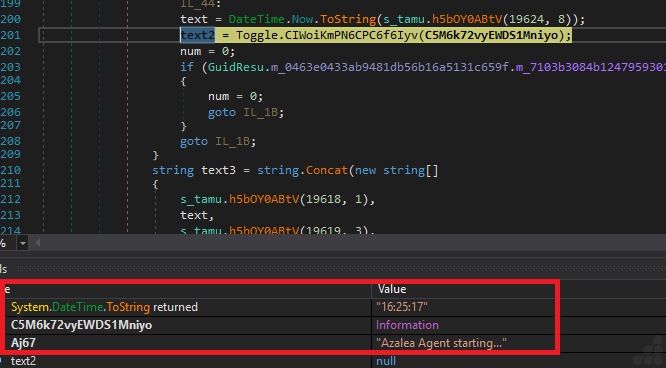666x368 pixels.
Task: Click the Concat method on line 210
Action: 327,170
